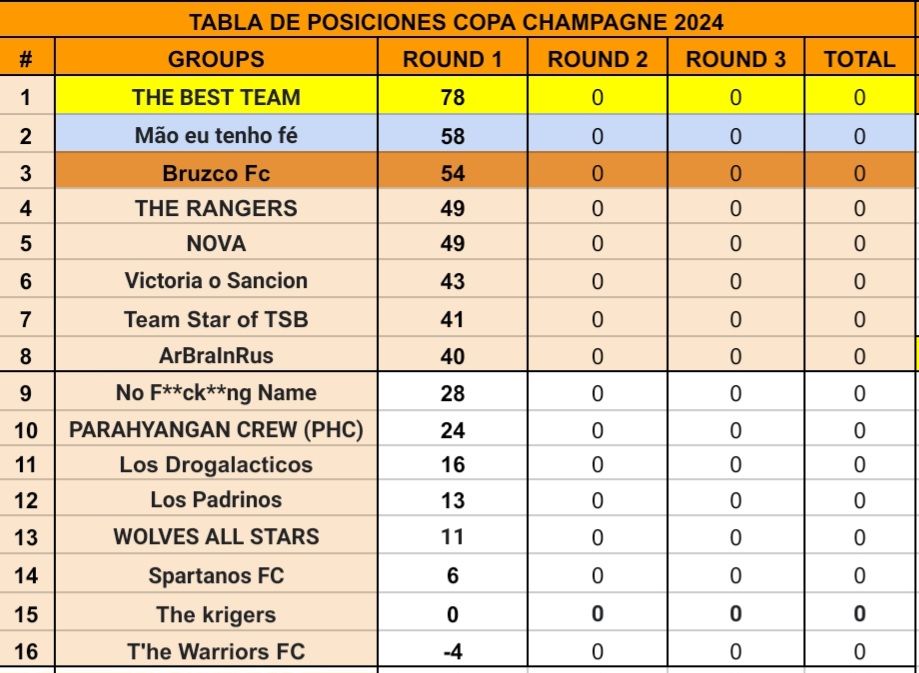Click THE BEST TEAM yellow cell
Screen dimensions: 919x673
pos(216,96)
